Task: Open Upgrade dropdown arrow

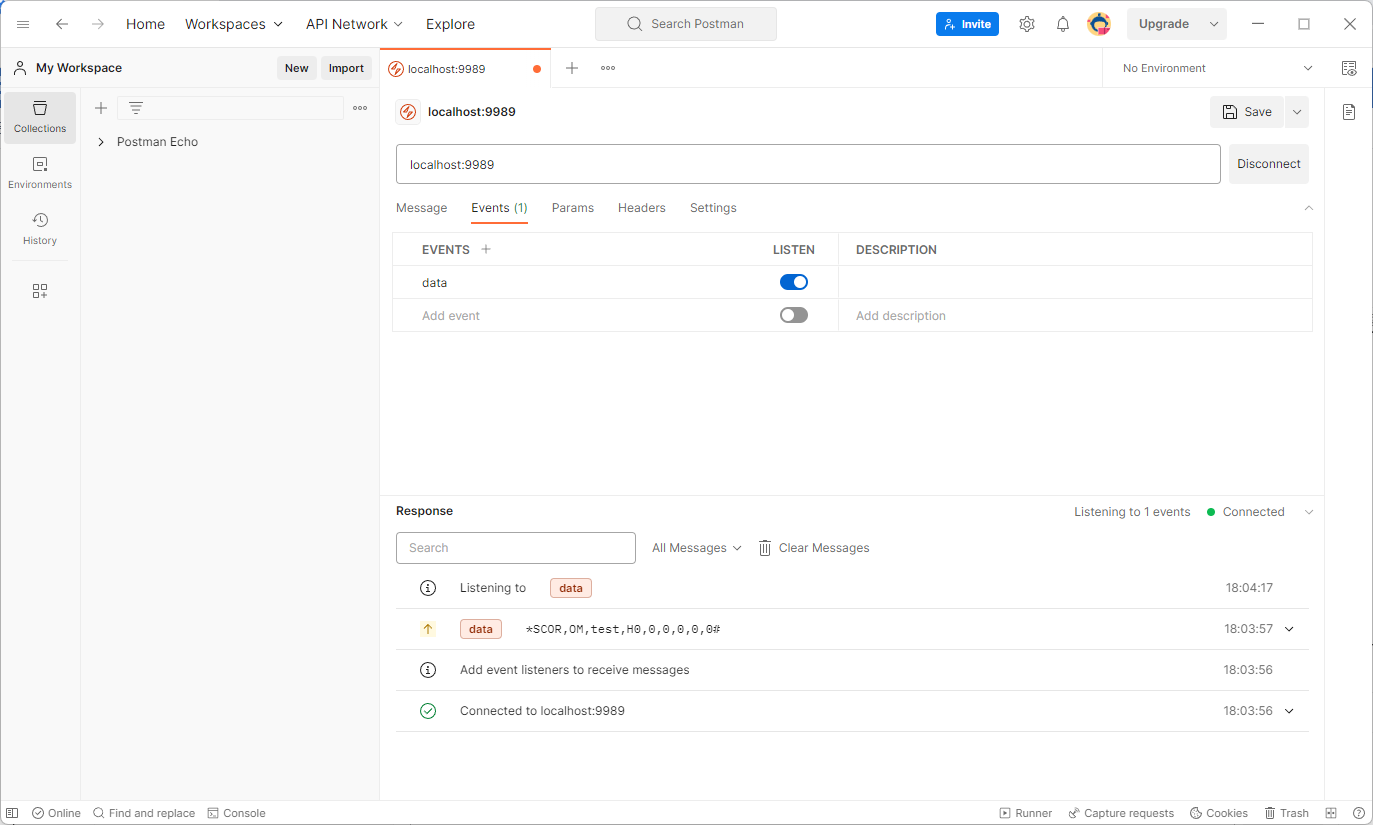Action: tap(1214, 24)
